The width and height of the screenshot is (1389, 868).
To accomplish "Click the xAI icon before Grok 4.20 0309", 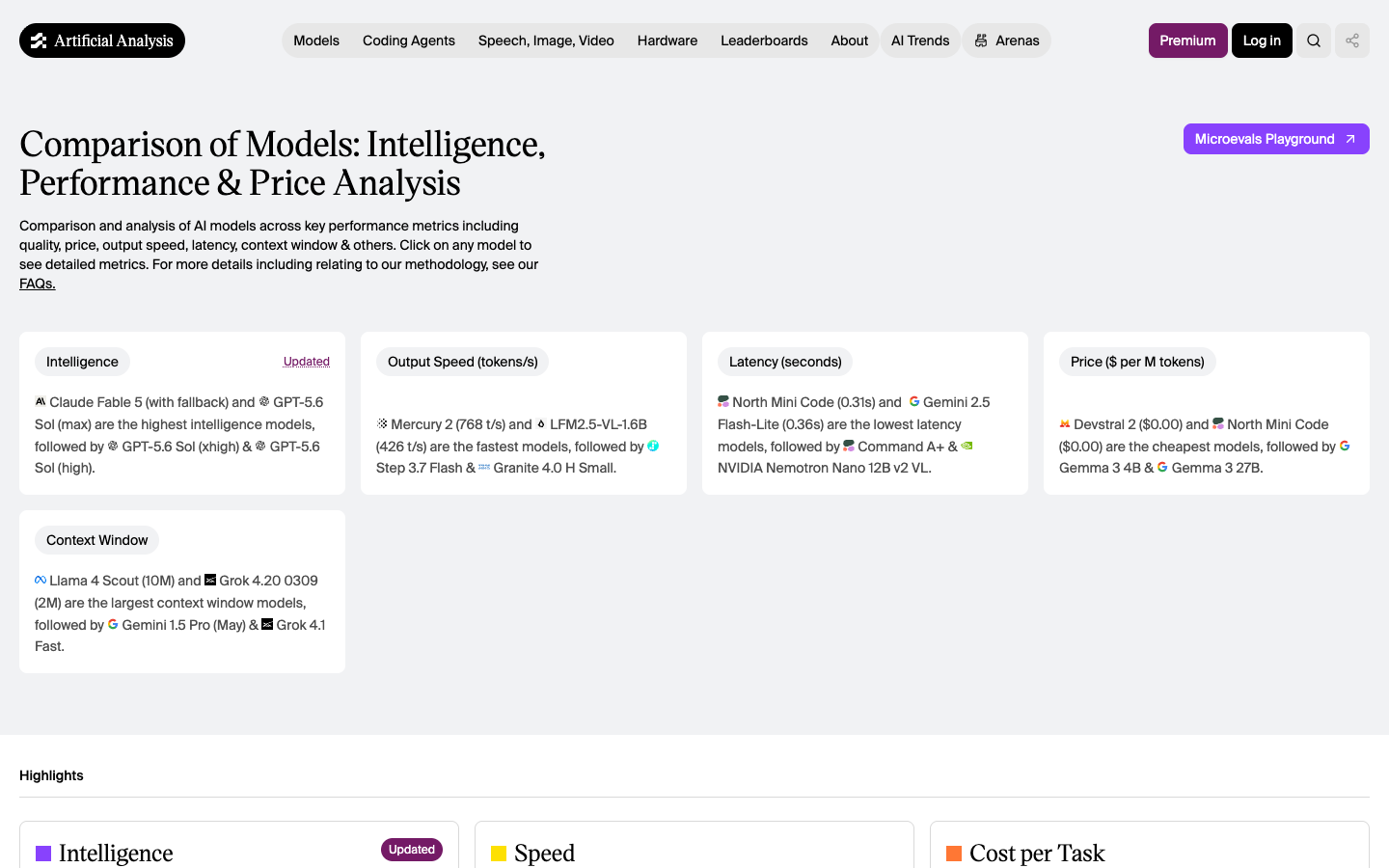I will 210,580.
